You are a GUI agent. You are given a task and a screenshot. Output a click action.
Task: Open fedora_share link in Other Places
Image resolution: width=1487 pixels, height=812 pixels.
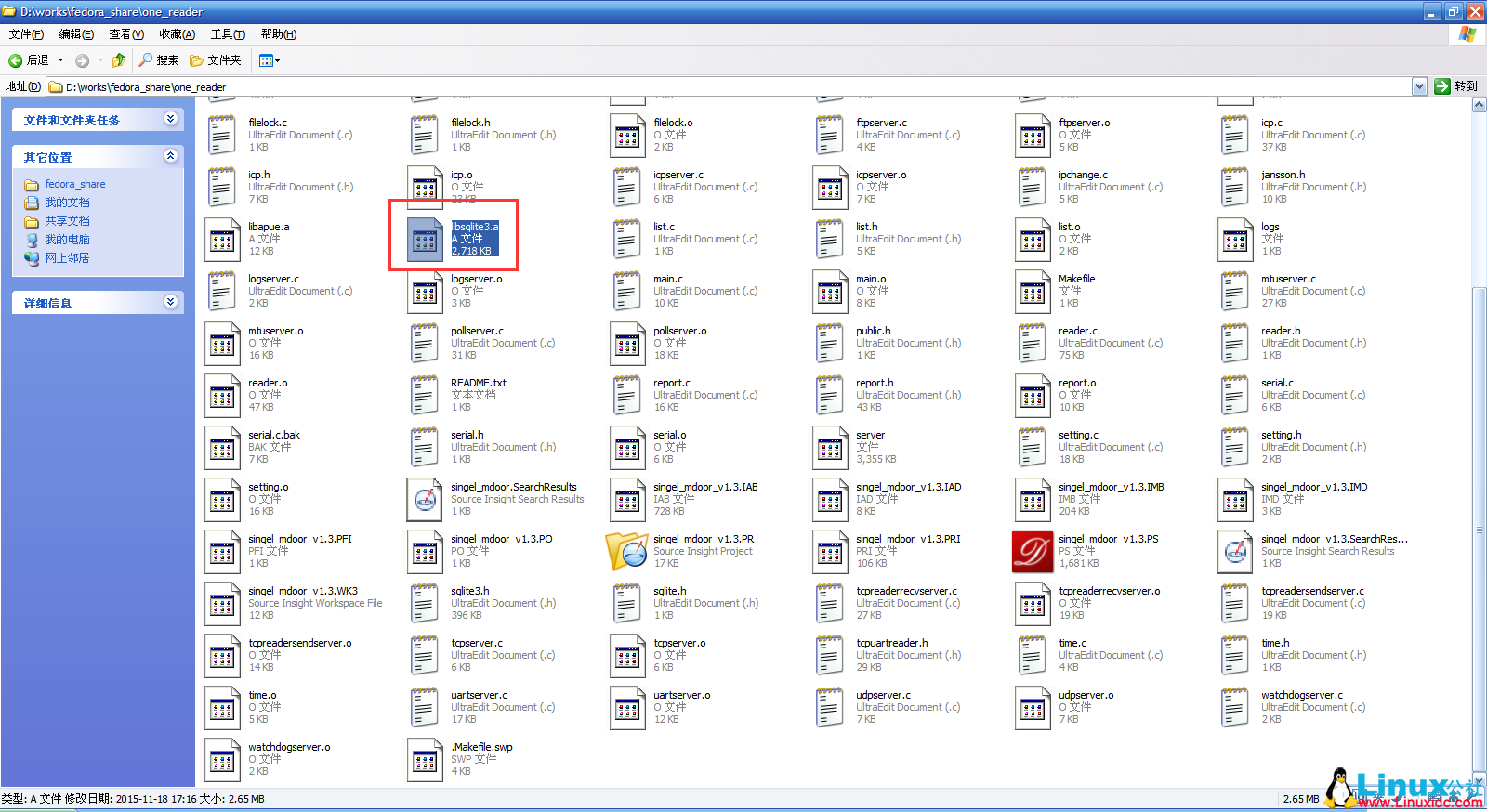pos(74,184)
